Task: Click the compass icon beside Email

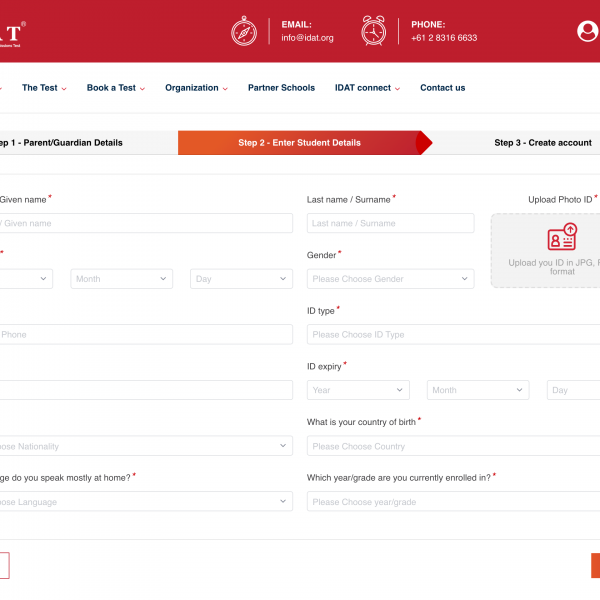Action: pos(244,31)
